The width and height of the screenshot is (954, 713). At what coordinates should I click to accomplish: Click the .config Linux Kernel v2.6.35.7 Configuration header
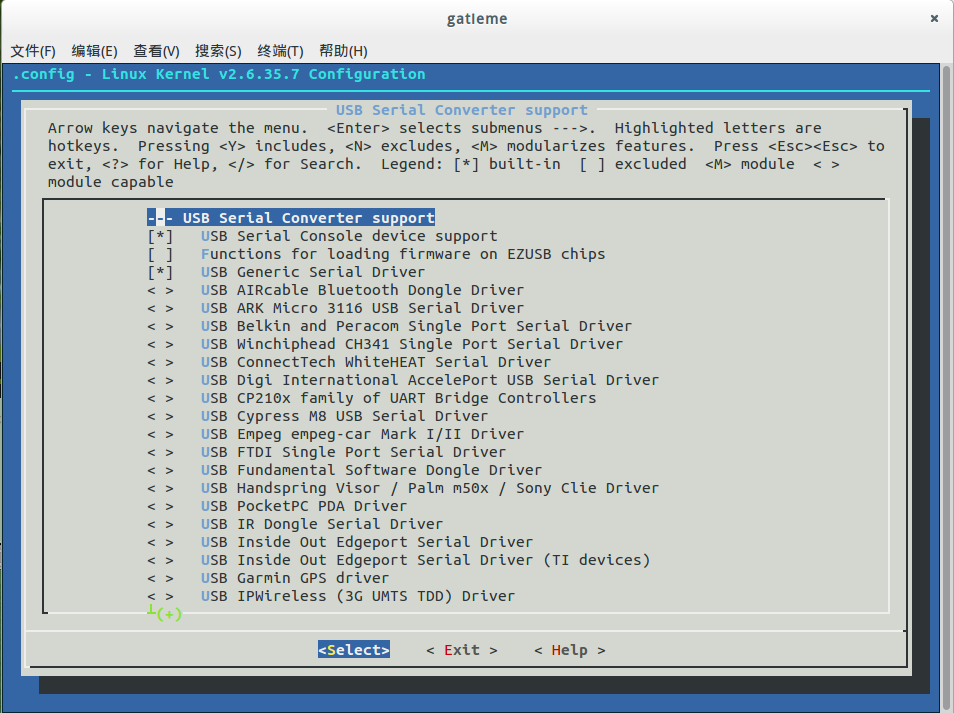[219, 74]
